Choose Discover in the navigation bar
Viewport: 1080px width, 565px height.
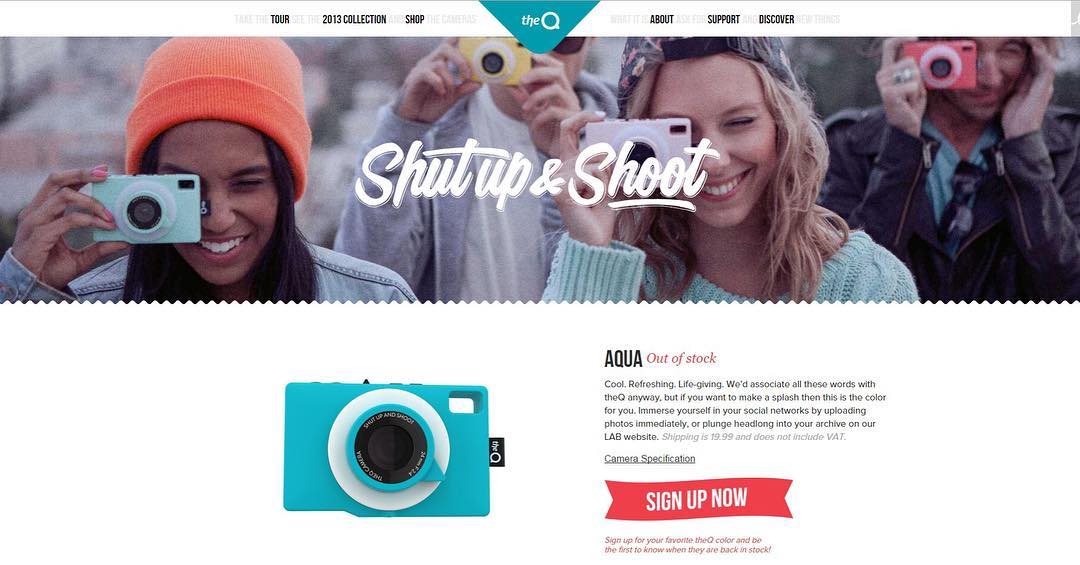point(776,19)
